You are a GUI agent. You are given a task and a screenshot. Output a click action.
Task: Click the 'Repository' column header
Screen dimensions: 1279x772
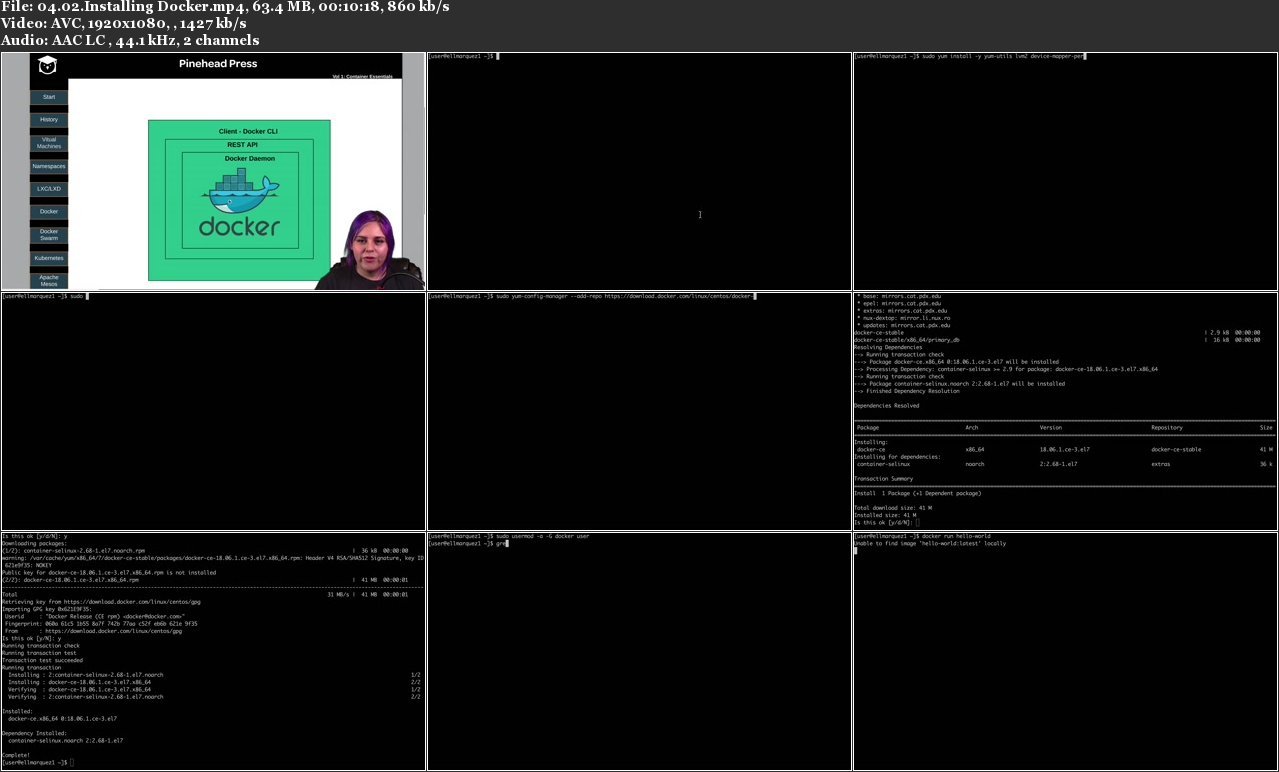[x=1166, y=428]
